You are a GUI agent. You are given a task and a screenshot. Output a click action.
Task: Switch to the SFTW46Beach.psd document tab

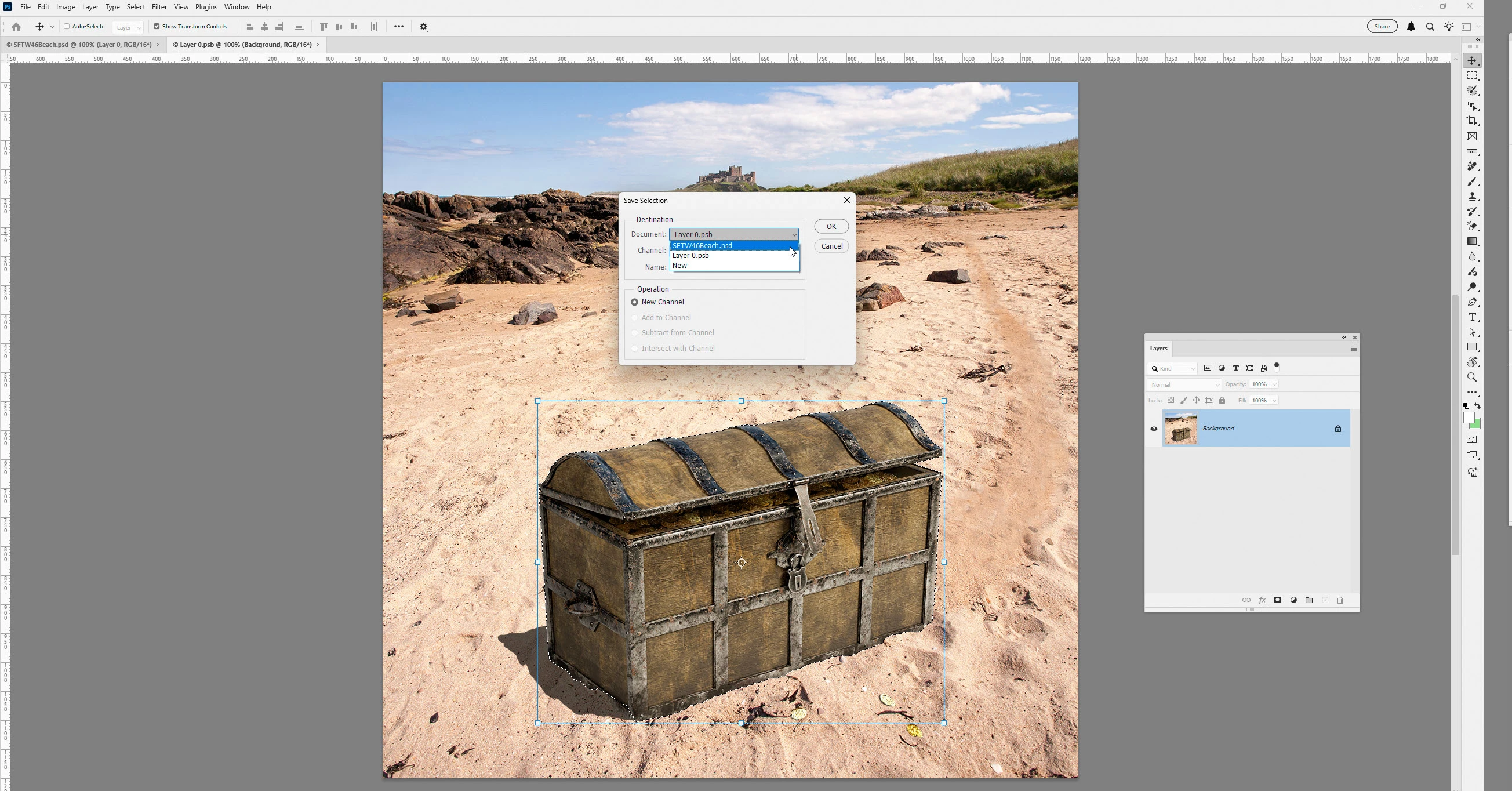click(x=79, y=45)
